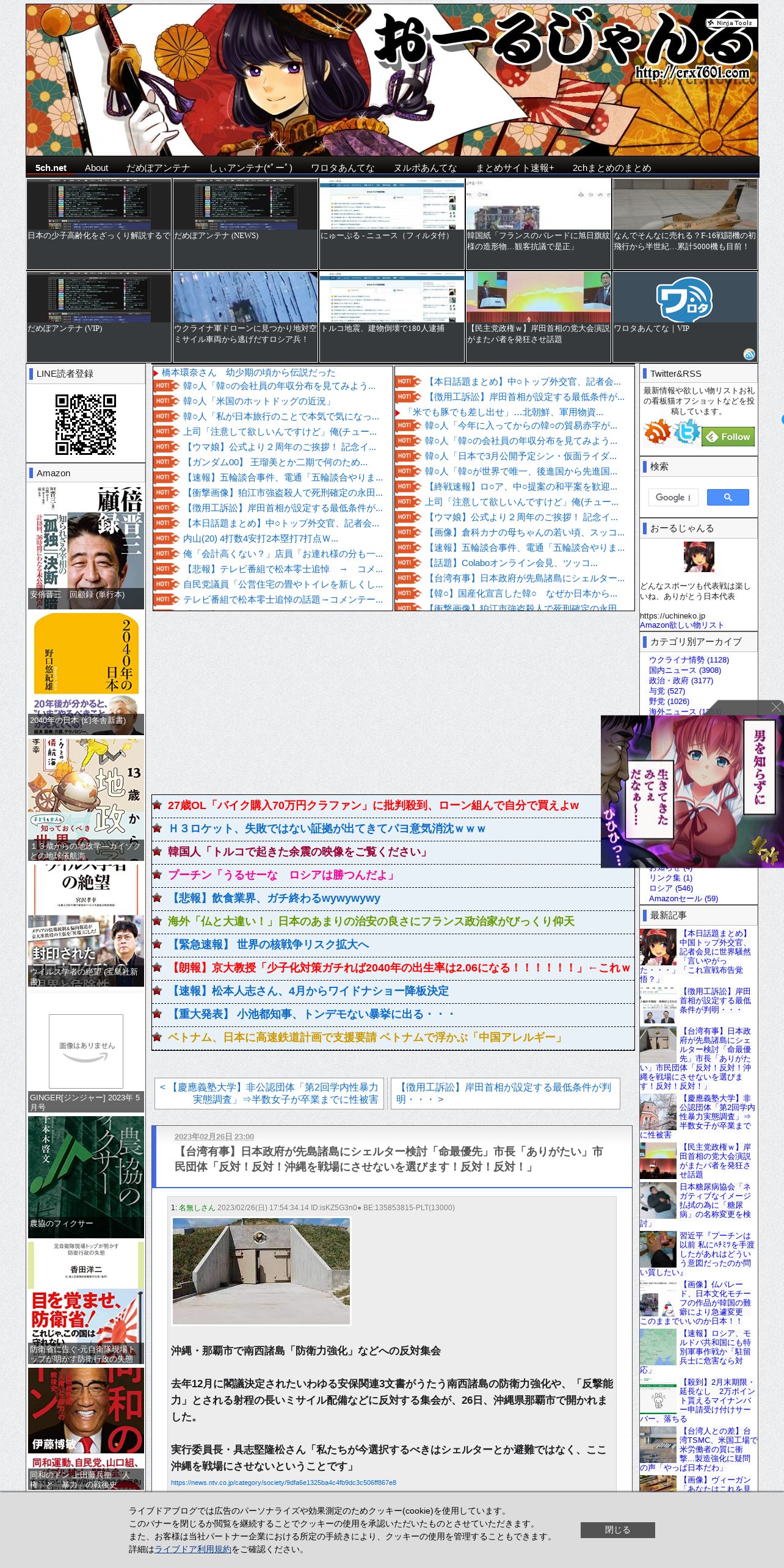This screenshot has height=1568, width=784.
Task: Click the Ninja Tools badge in banner
Action: [731, 23]
